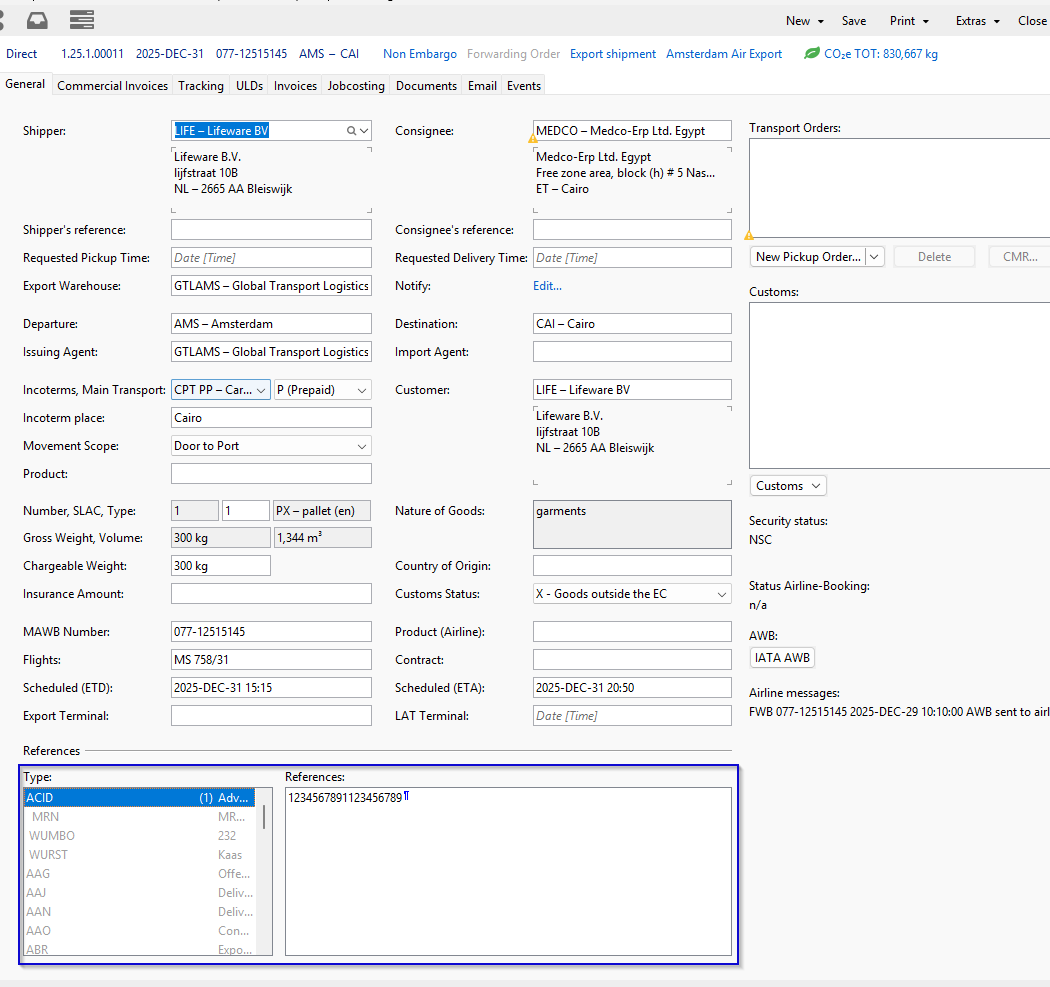Click the Notify Edit... link
The width and height of the screenshot is (1050, 987).
click(547, 286)
